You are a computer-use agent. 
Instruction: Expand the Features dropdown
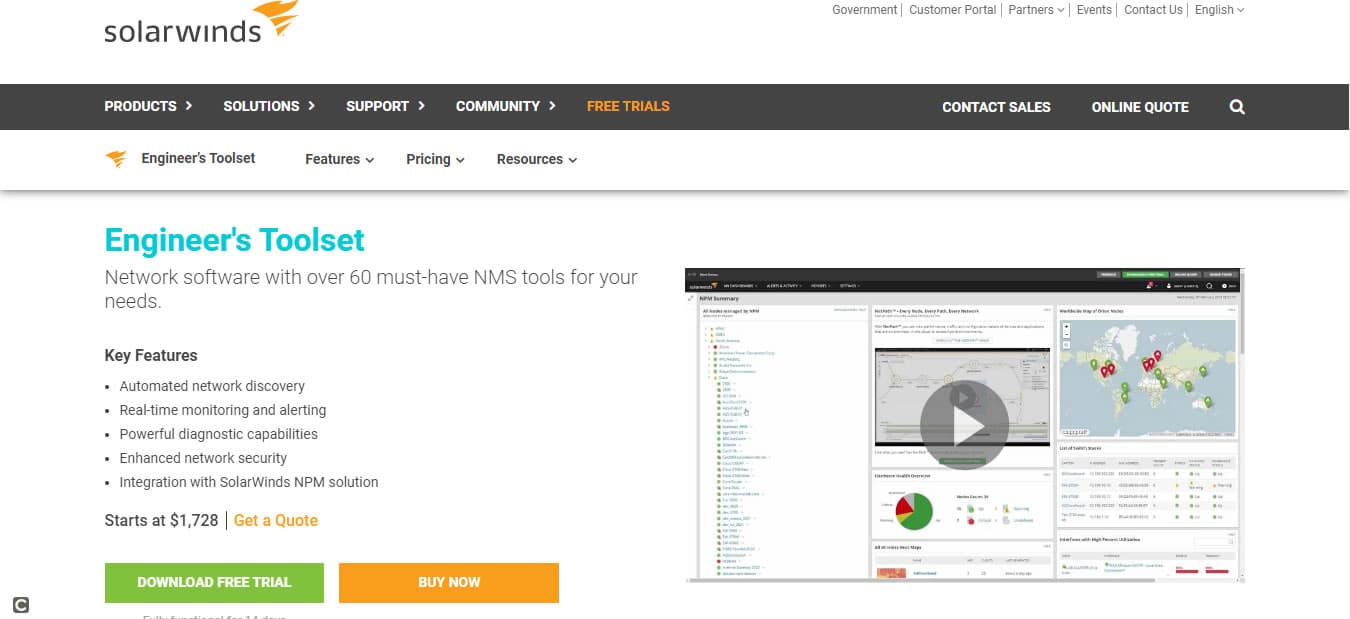click(340, 159)
